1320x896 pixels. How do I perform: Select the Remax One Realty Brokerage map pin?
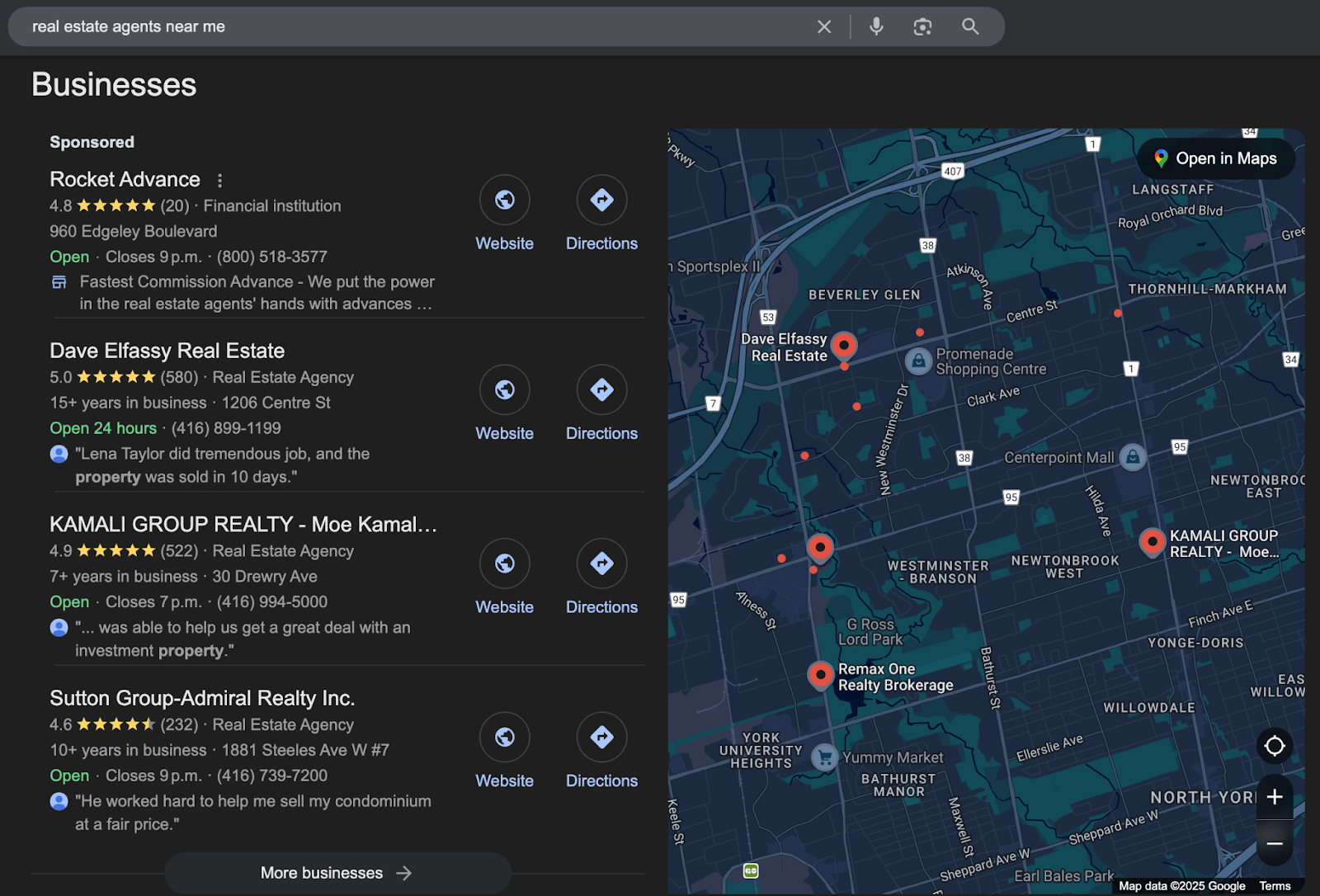[820, 676]
